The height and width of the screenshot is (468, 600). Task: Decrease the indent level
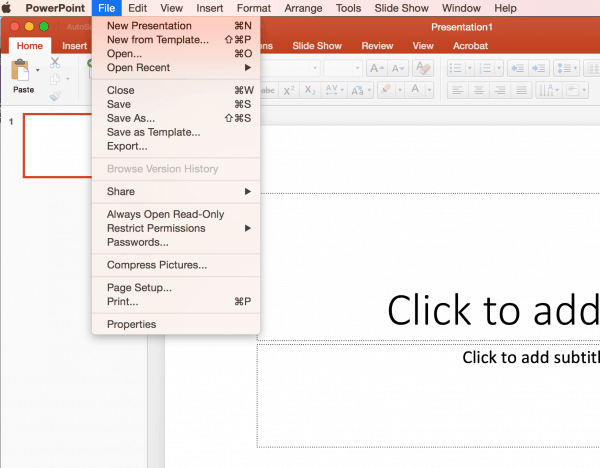point(518,68)
